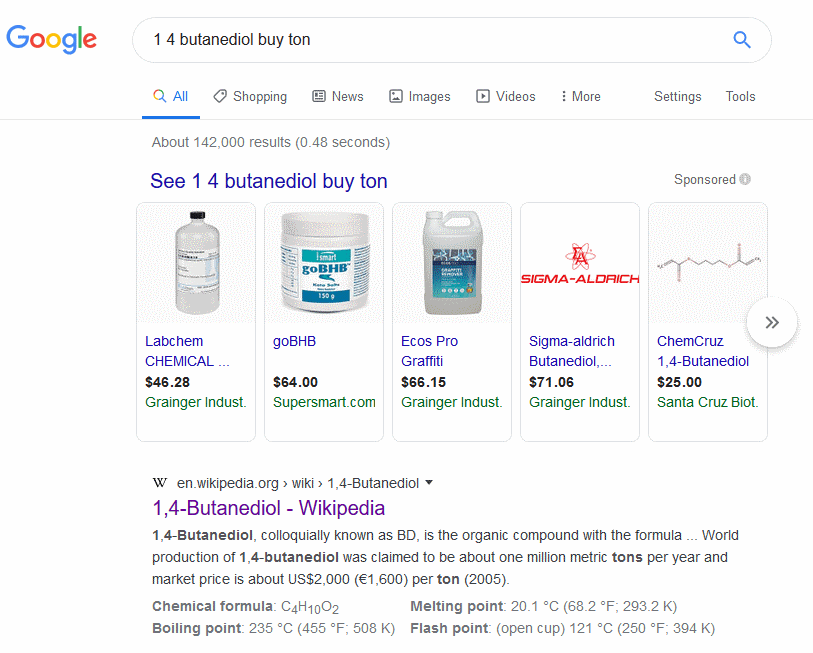
Task: Click the Sponsored info icon
Action: pyautogui.click(x=745, y=179)
